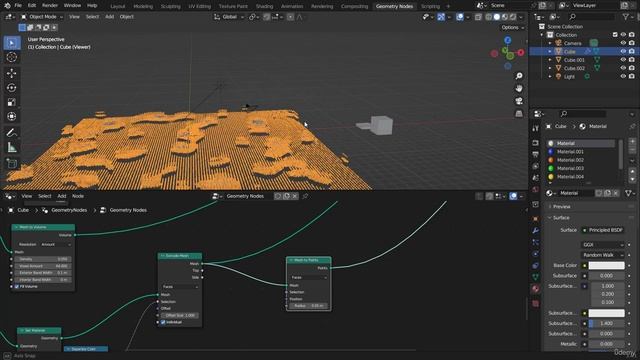
Task: Open the Global orientation dropdown
Action: point(229,17)
